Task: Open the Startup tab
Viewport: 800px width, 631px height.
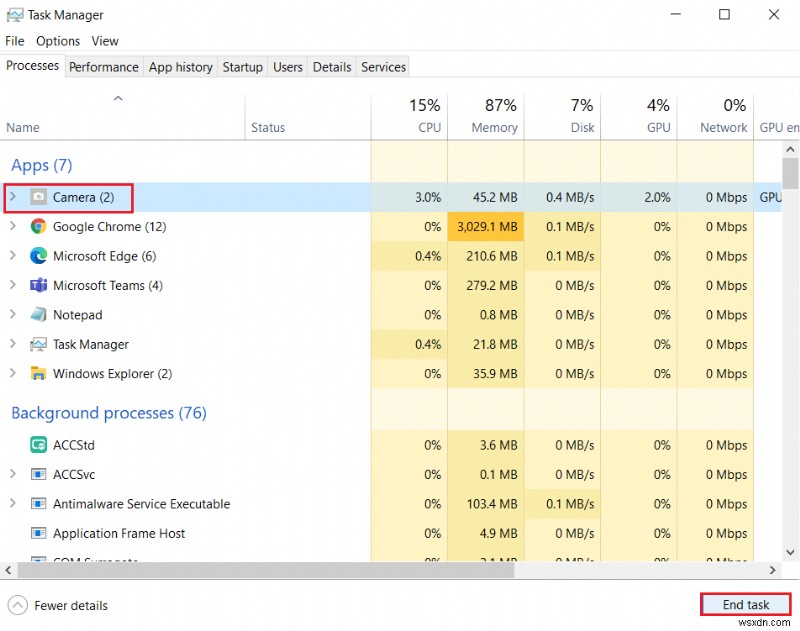Action: pyautogui.click(x=242, y=67)
